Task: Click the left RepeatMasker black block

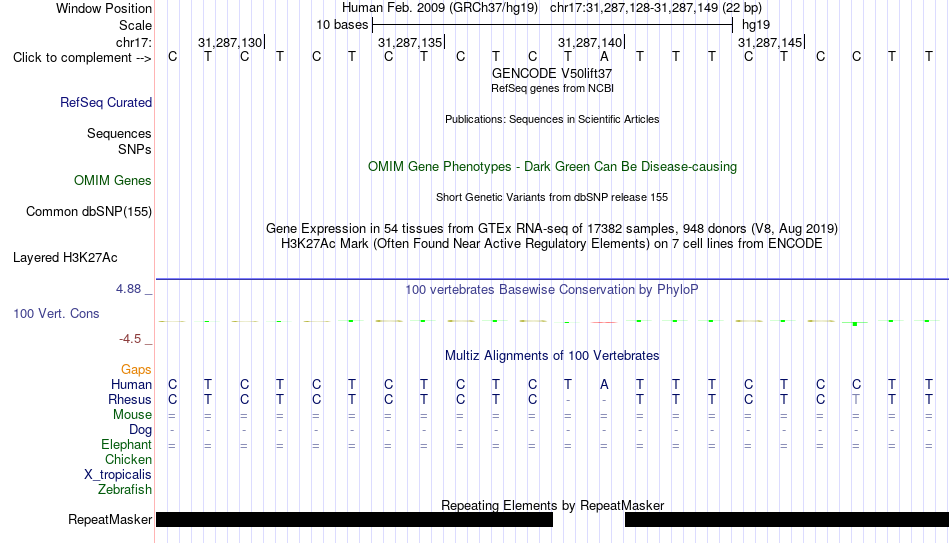Action: (x=354, y=519)
